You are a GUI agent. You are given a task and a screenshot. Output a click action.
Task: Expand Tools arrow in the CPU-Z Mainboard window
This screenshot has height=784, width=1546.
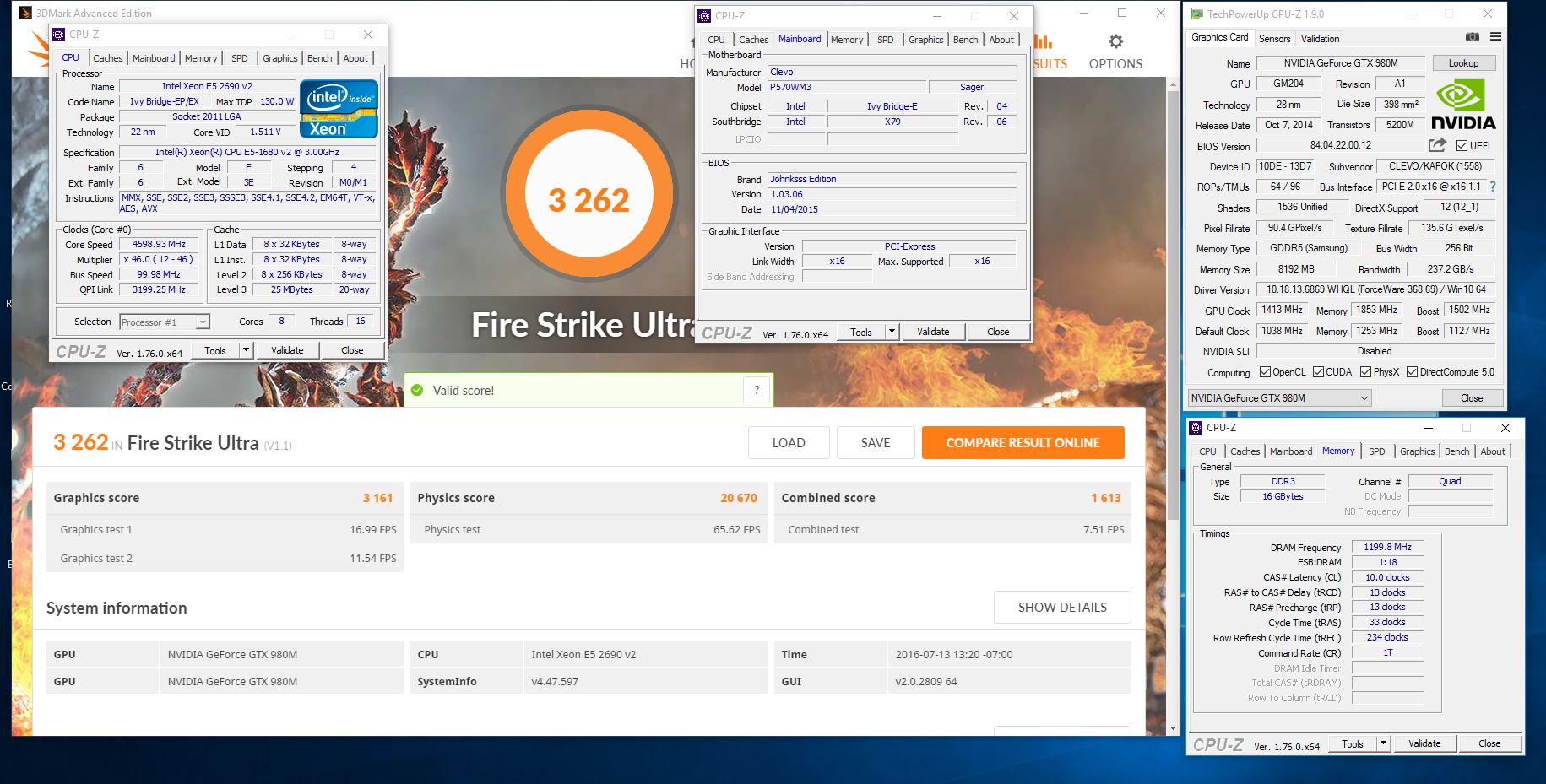click(892, 332)
